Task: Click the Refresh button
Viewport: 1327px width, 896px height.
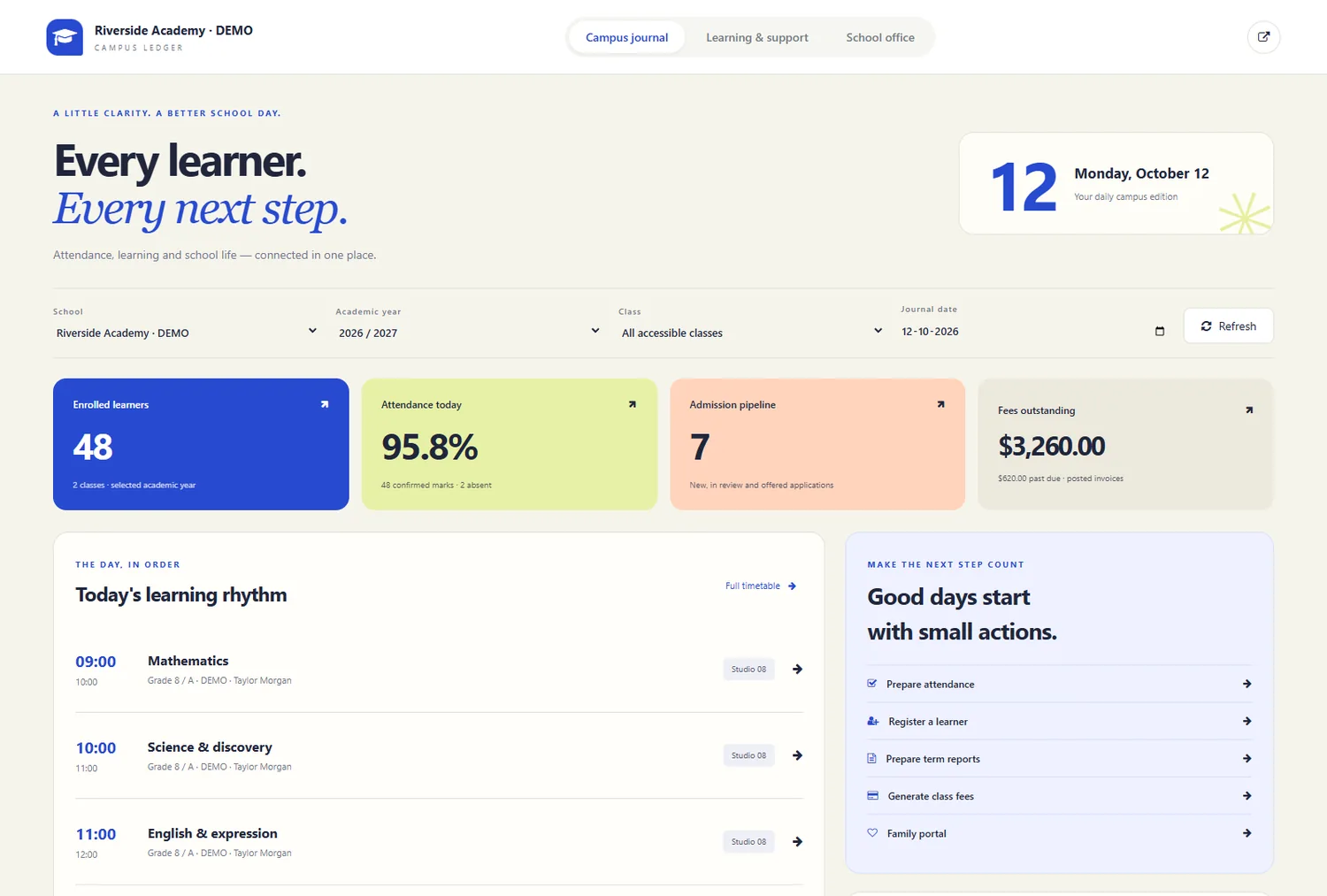Action: point(1228,325)
